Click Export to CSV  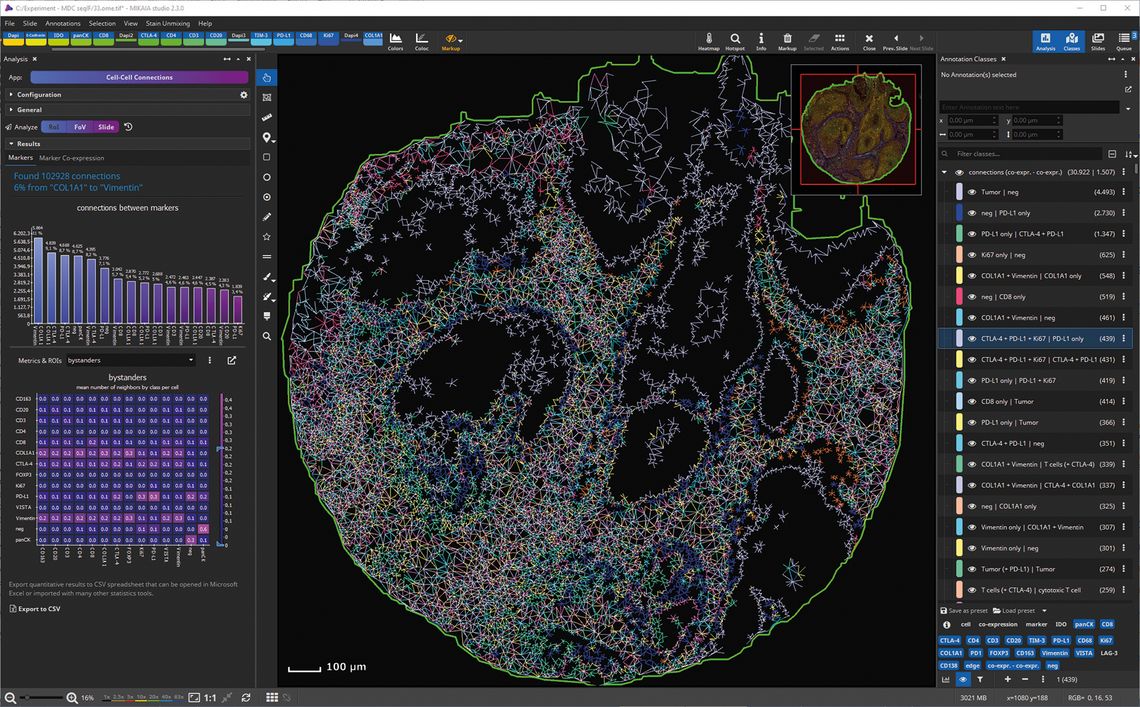(x=35, y=608)
